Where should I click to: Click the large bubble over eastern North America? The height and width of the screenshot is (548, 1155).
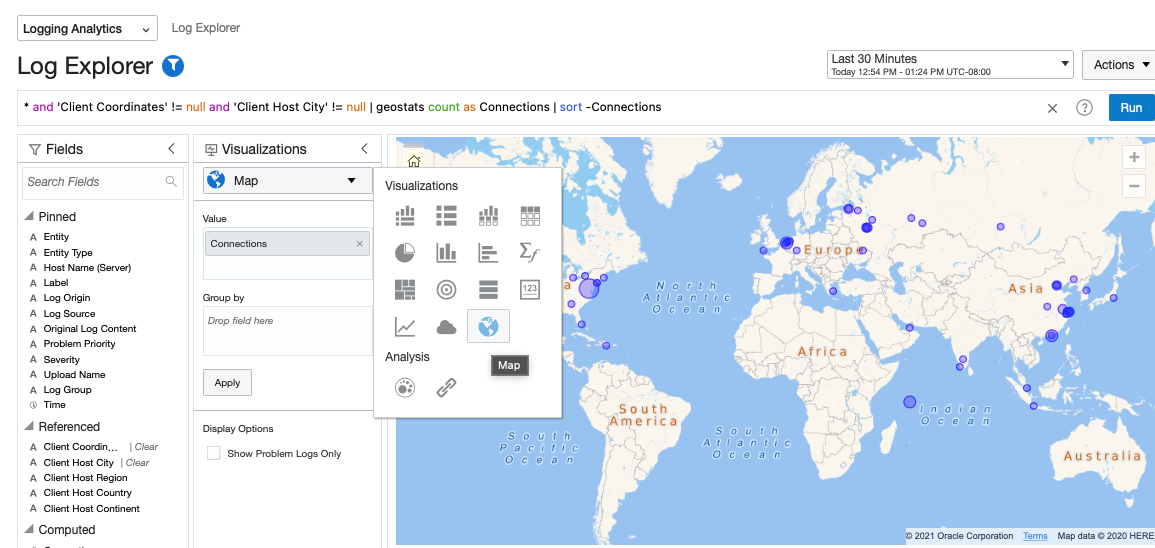point(589,287)
